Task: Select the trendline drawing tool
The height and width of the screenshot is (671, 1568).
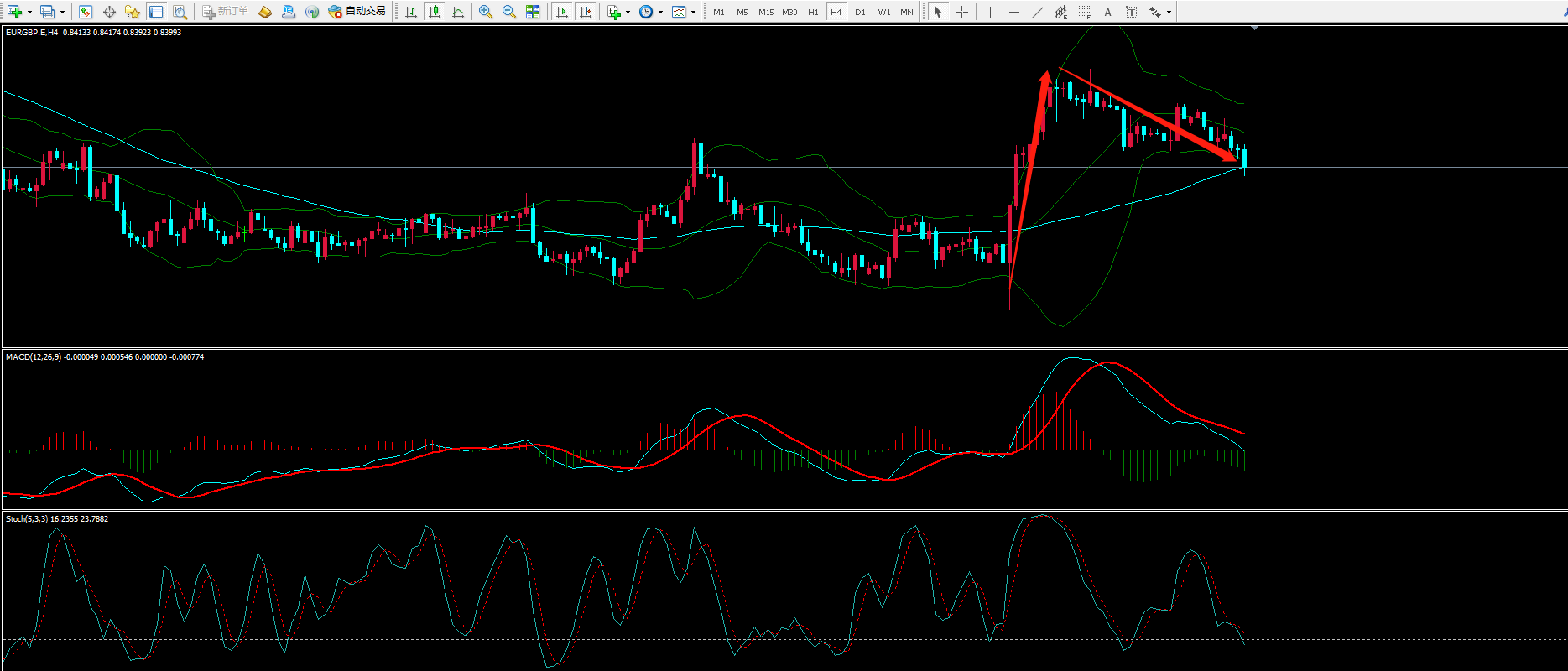Action: coord(1037,12)
